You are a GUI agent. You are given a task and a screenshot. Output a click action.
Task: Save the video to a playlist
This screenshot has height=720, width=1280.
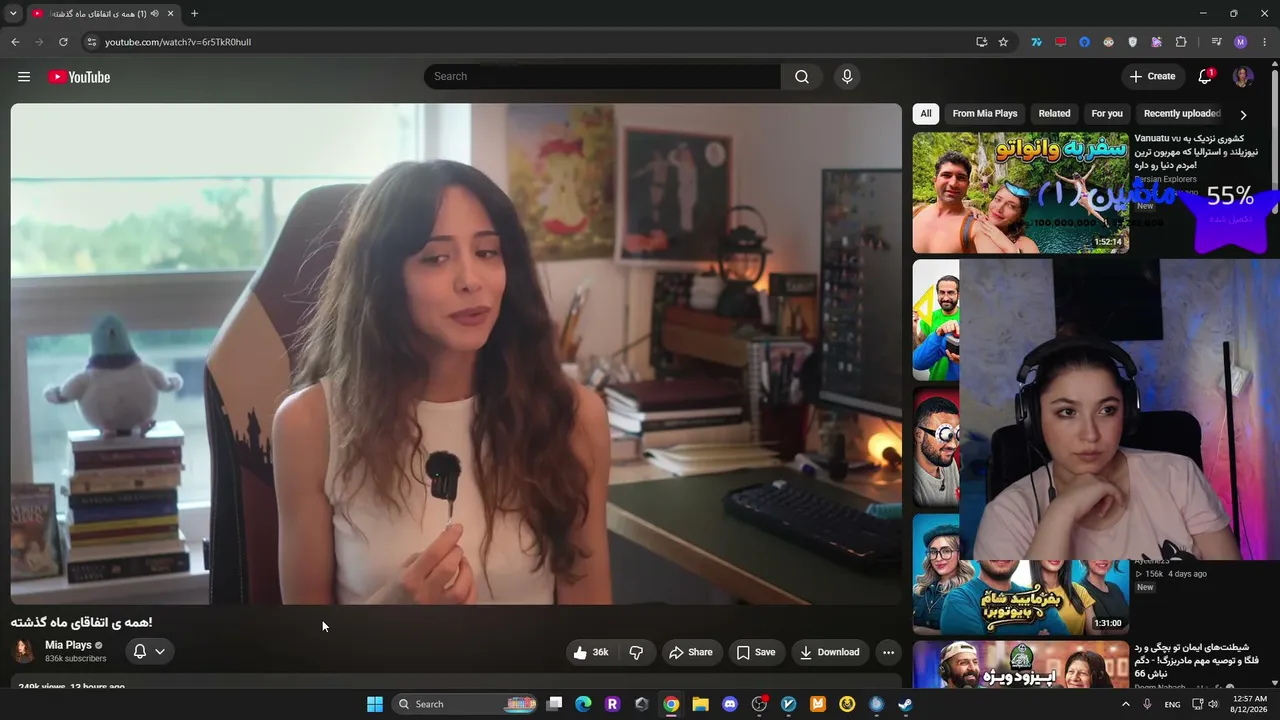pos(756,652)
